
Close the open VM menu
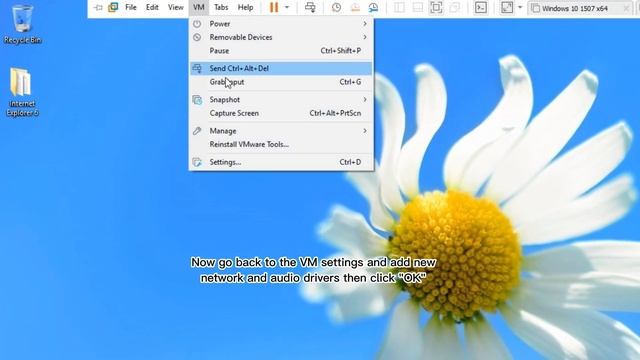tap(199, 7)
